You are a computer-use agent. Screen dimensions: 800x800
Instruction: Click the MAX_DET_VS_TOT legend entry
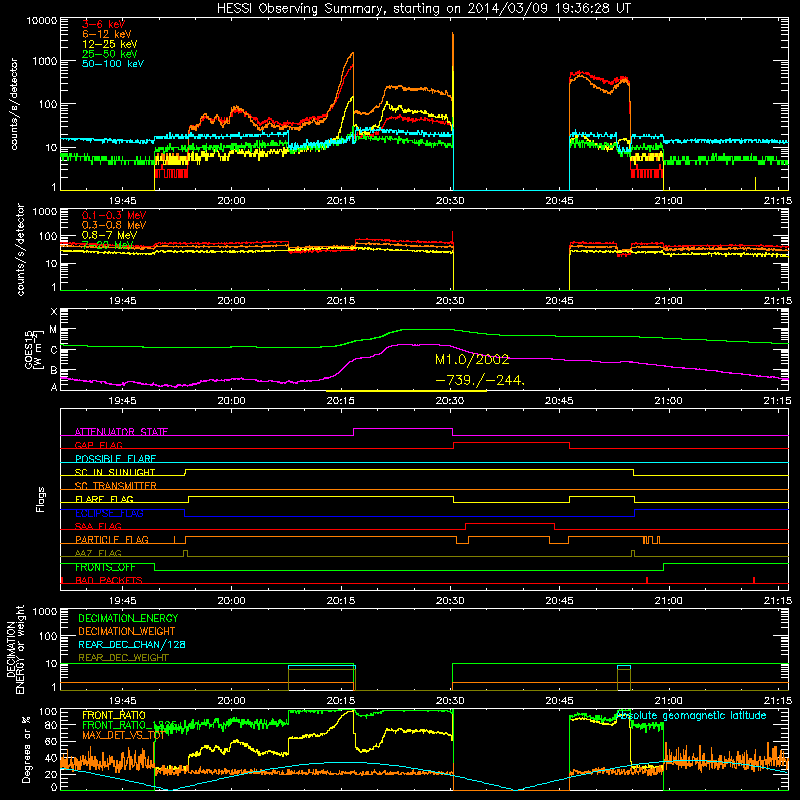(123, 735)
